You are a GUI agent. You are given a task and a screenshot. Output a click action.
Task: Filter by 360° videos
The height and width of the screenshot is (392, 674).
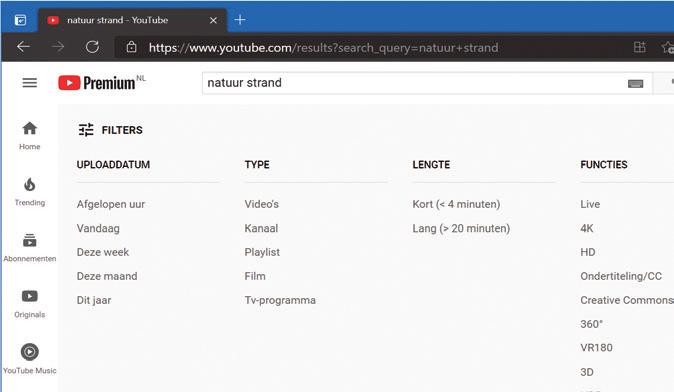pos(591,324)
